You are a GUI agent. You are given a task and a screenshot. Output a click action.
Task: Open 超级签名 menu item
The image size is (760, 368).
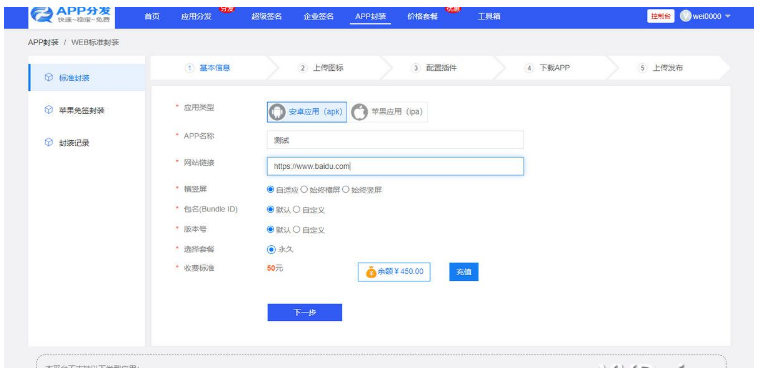coord(267,16)
